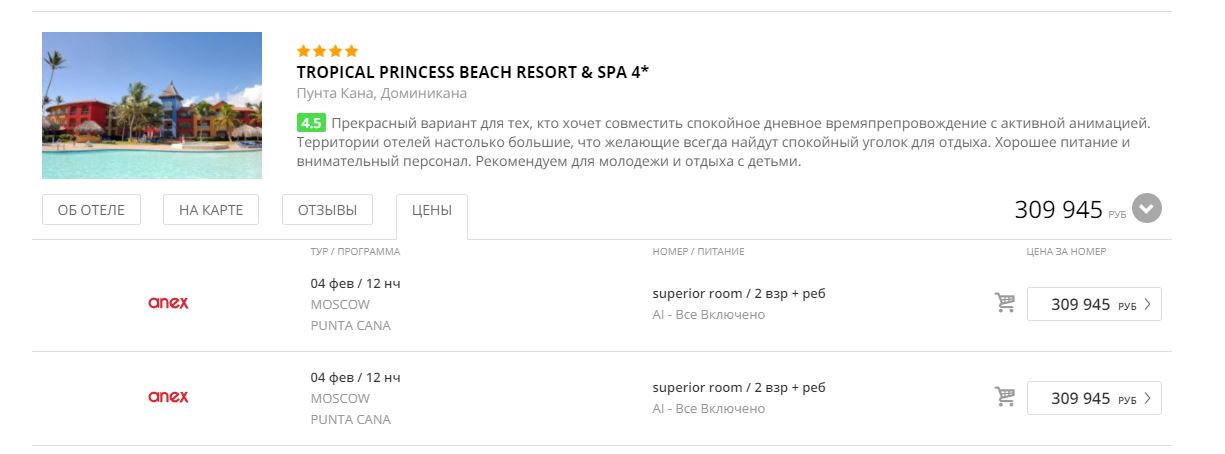Screen dimensions: 1225x454
Task: Click Пунта Кана, Доминикана location text
Action: pos(382,94)
